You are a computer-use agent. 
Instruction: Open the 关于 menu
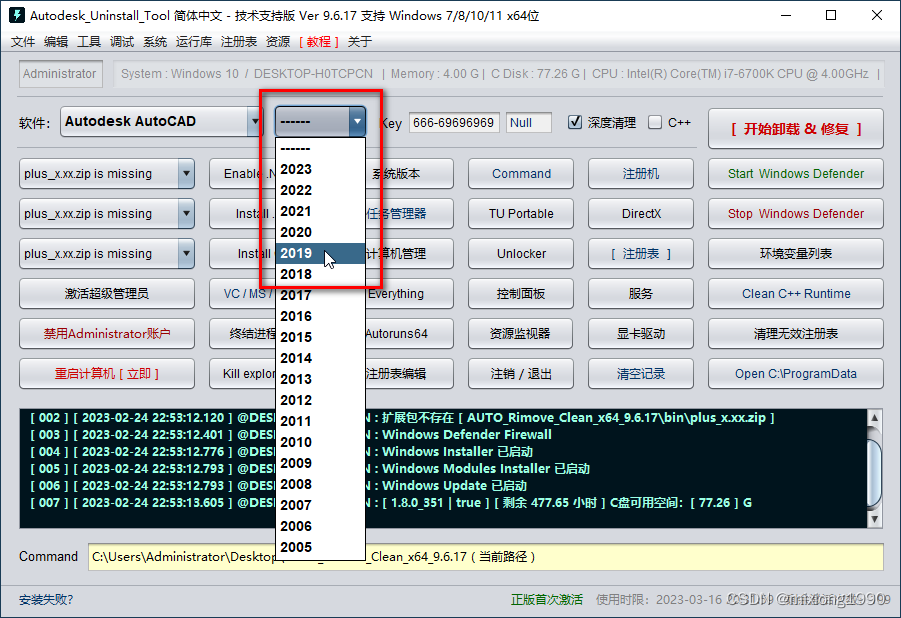360,41
